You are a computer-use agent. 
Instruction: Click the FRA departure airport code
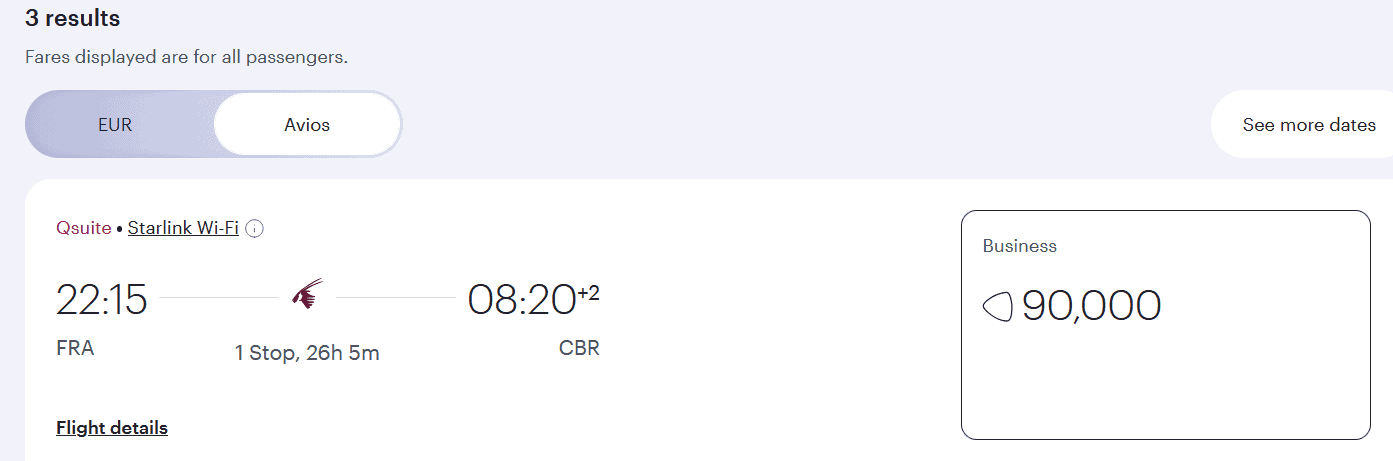point(75,349)
